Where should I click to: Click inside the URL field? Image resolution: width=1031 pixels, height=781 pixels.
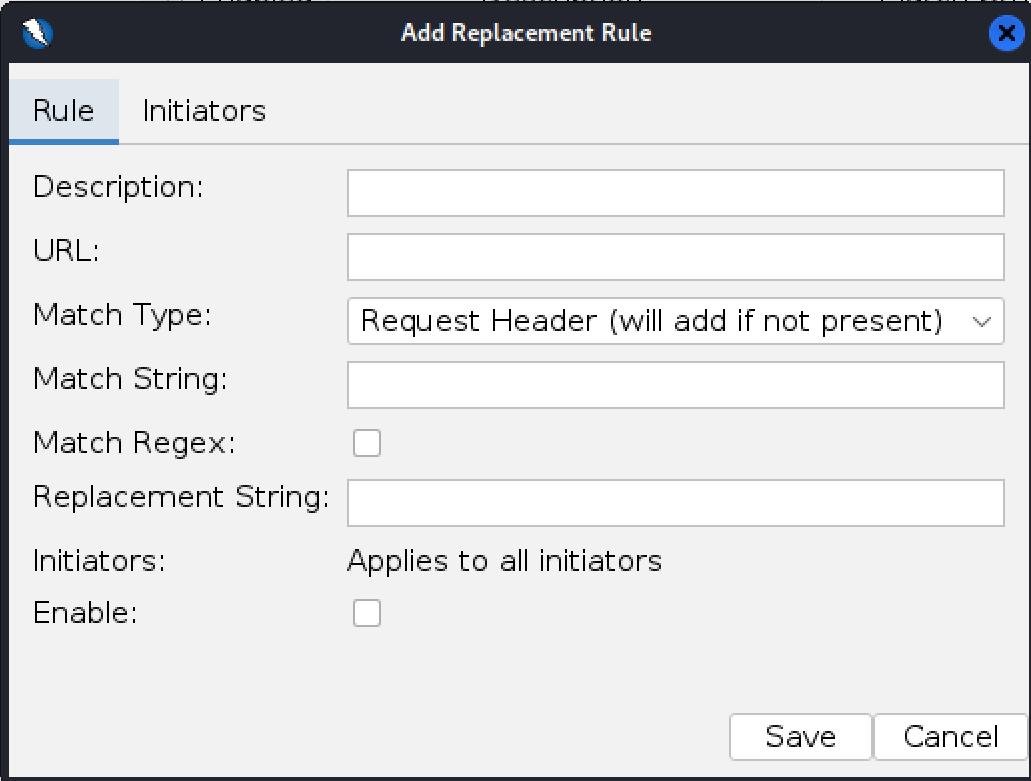click(x=675, y=256)
